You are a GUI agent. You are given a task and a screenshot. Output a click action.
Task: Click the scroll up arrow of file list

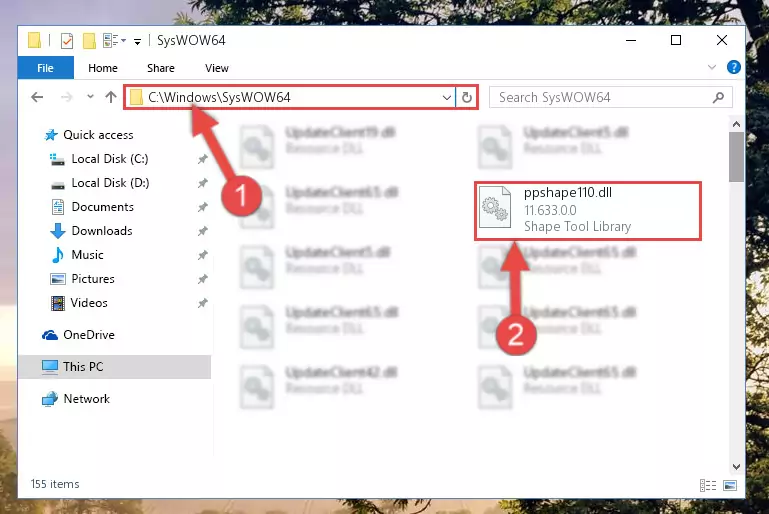pos(736,124)
